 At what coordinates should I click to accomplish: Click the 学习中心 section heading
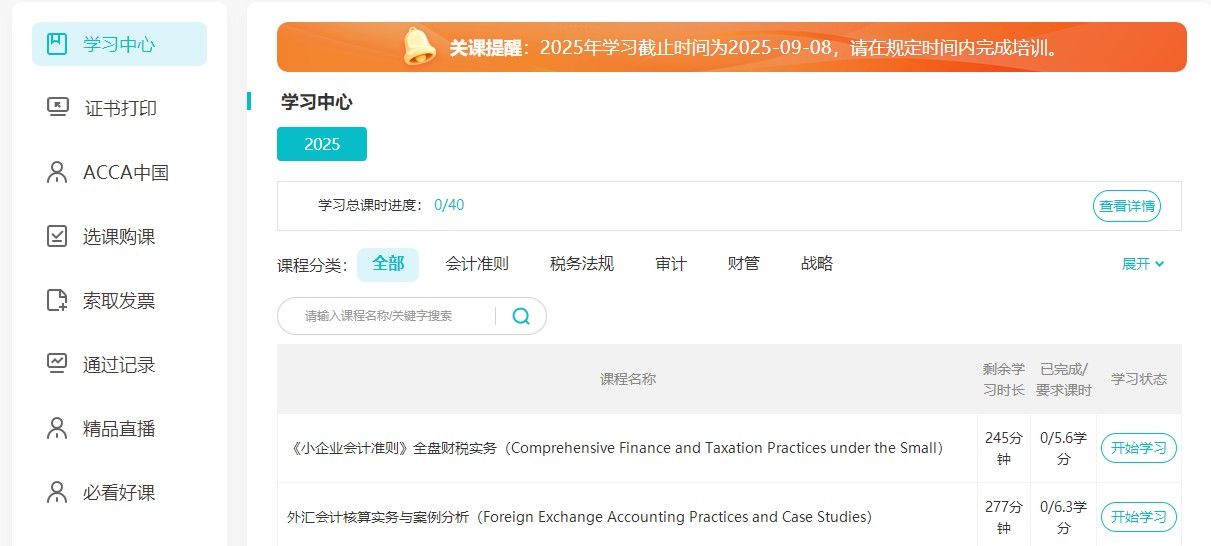pos(317,101)
